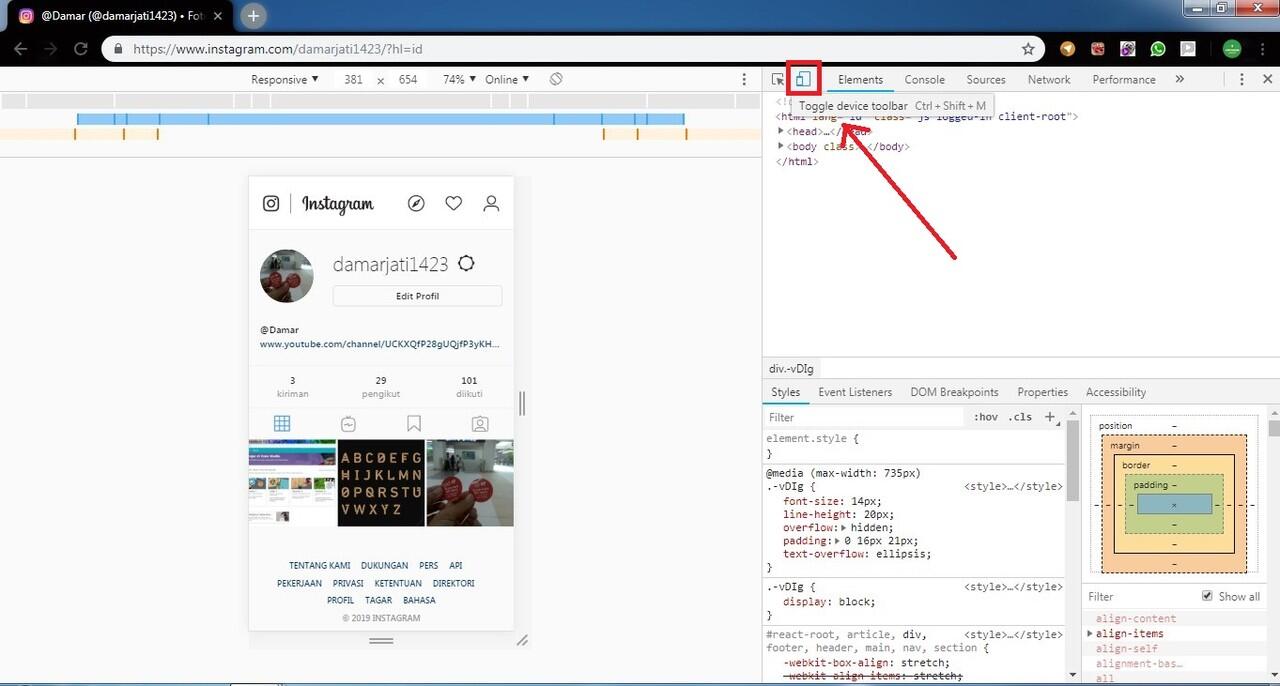Open the Responsive device dropdown

tap(285, 79)
